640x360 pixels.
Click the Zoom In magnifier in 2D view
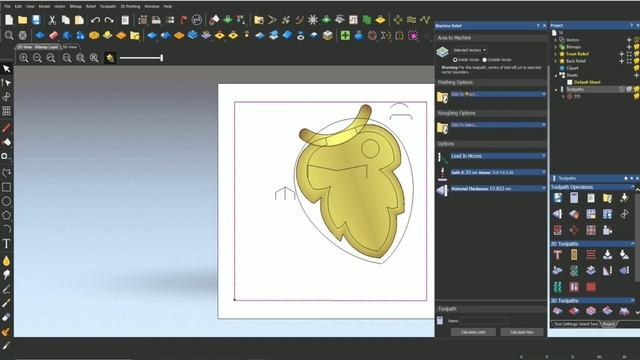click(24, 58)
